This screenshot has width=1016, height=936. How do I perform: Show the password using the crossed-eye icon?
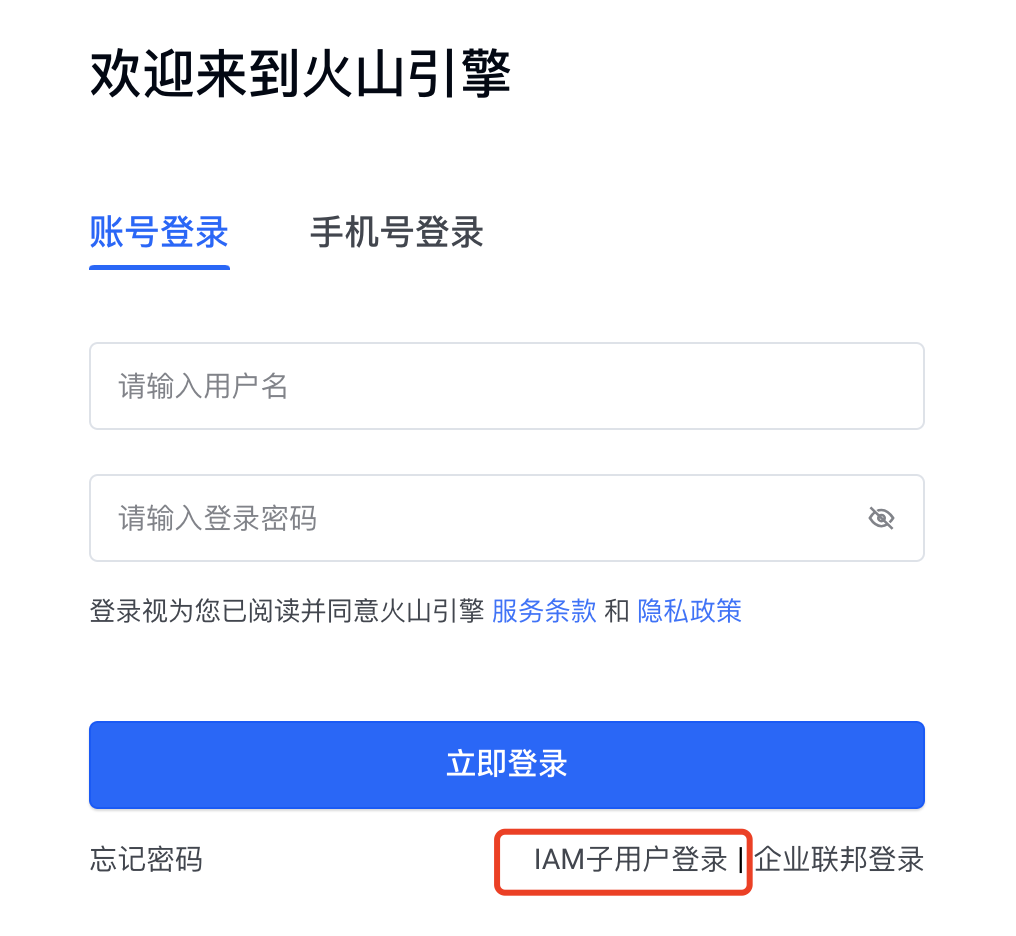pyautogui.click(x=881, y=518)
